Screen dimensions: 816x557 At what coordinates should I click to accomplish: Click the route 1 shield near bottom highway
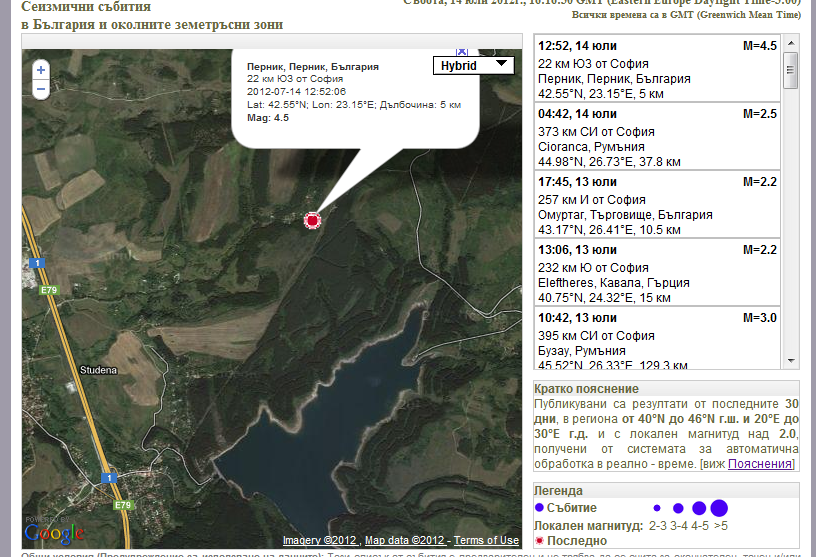109,477
